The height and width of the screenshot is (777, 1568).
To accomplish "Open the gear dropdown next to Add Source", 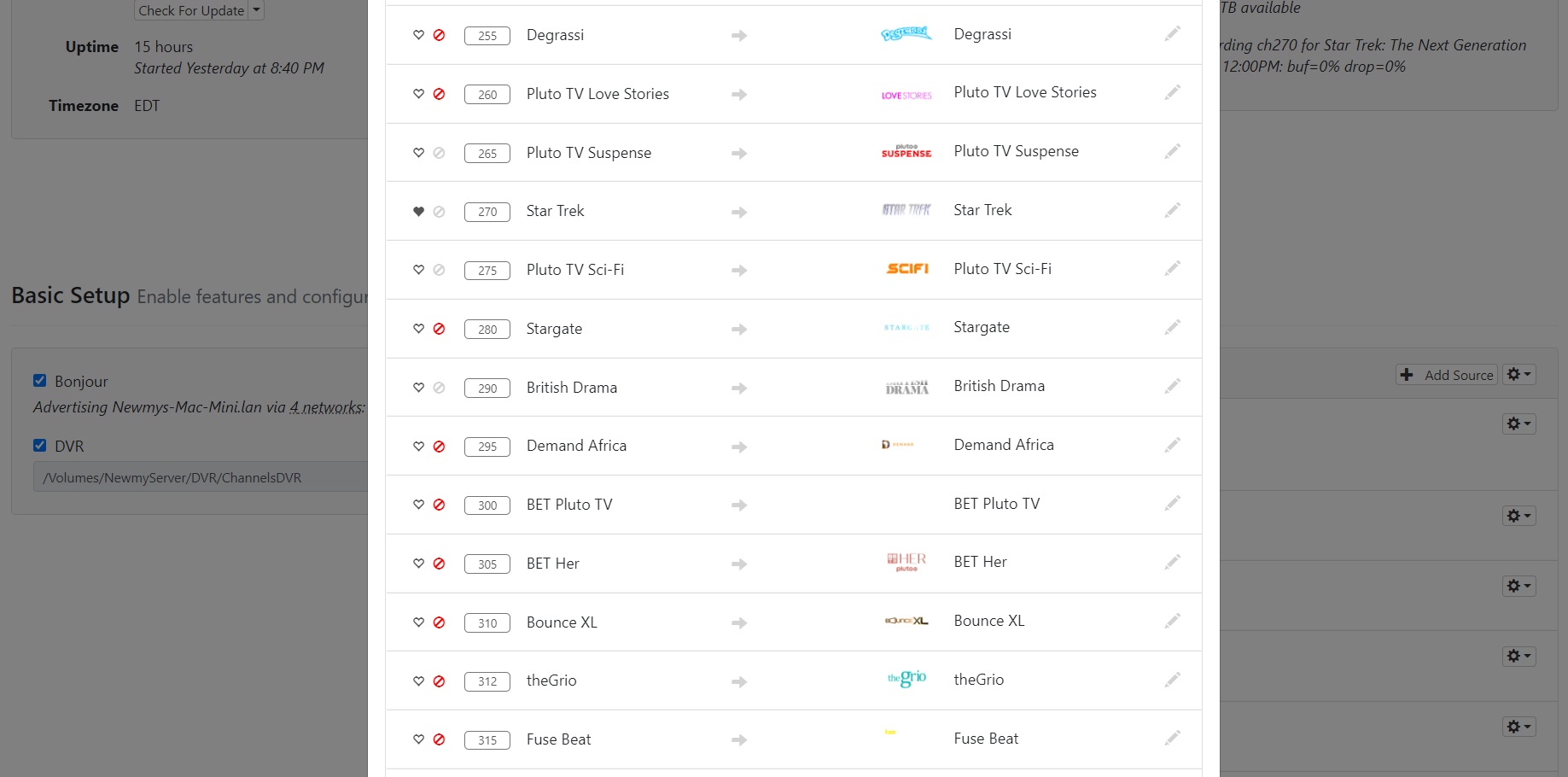I will (x=1519, y=374).
